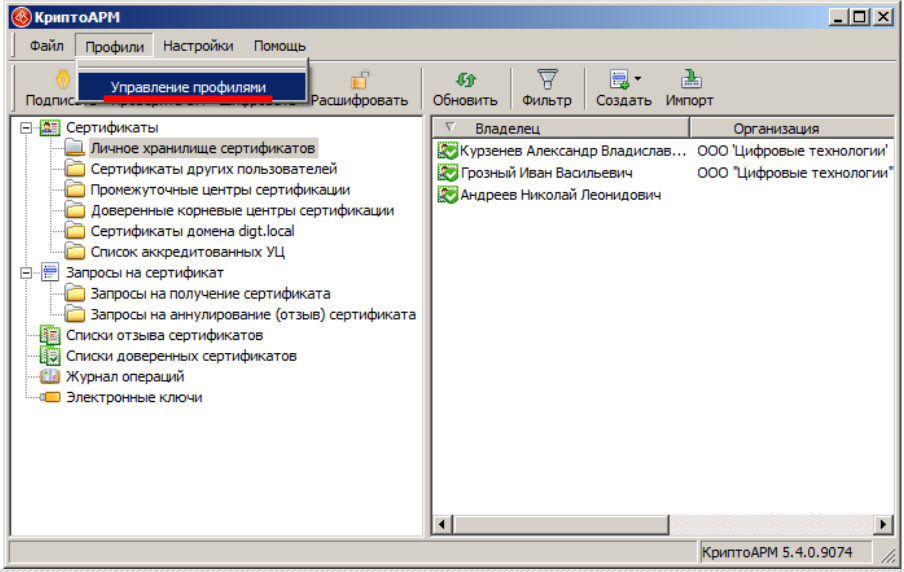This screenshot has width=904, height=572.
Task: Click the horizontal scrollbar thumb
Action: tap(561, 525)
